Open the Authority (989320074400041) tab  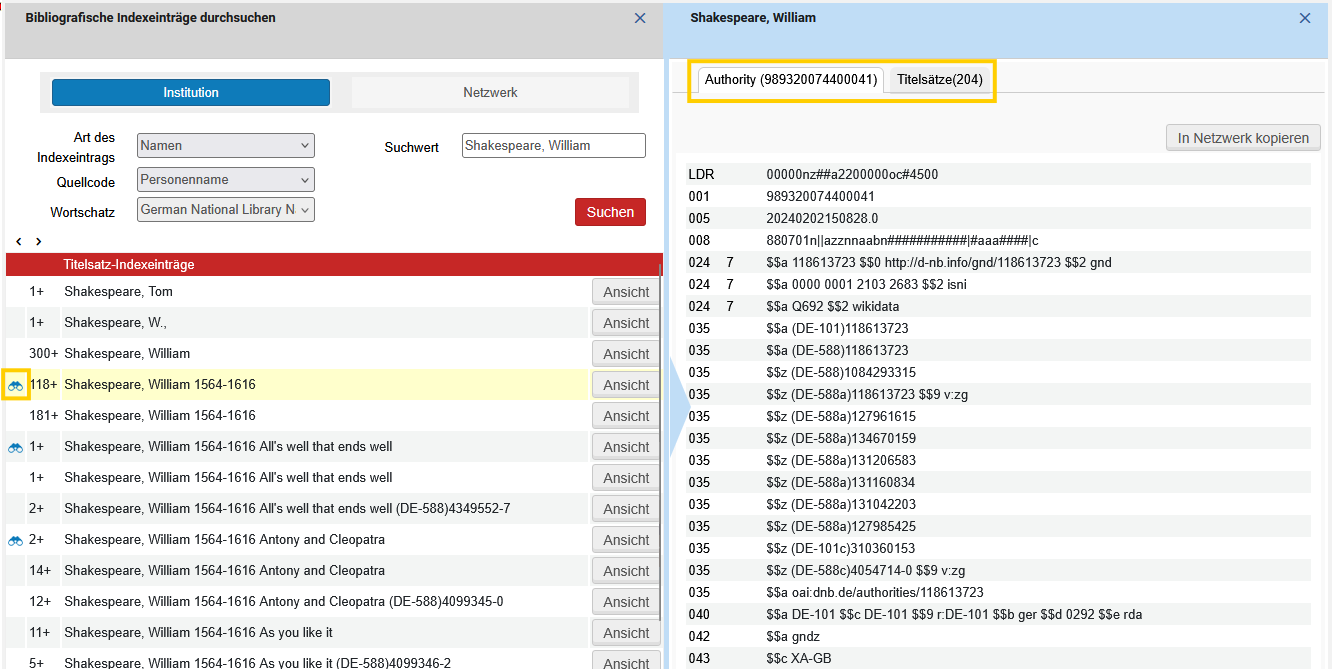791,80
